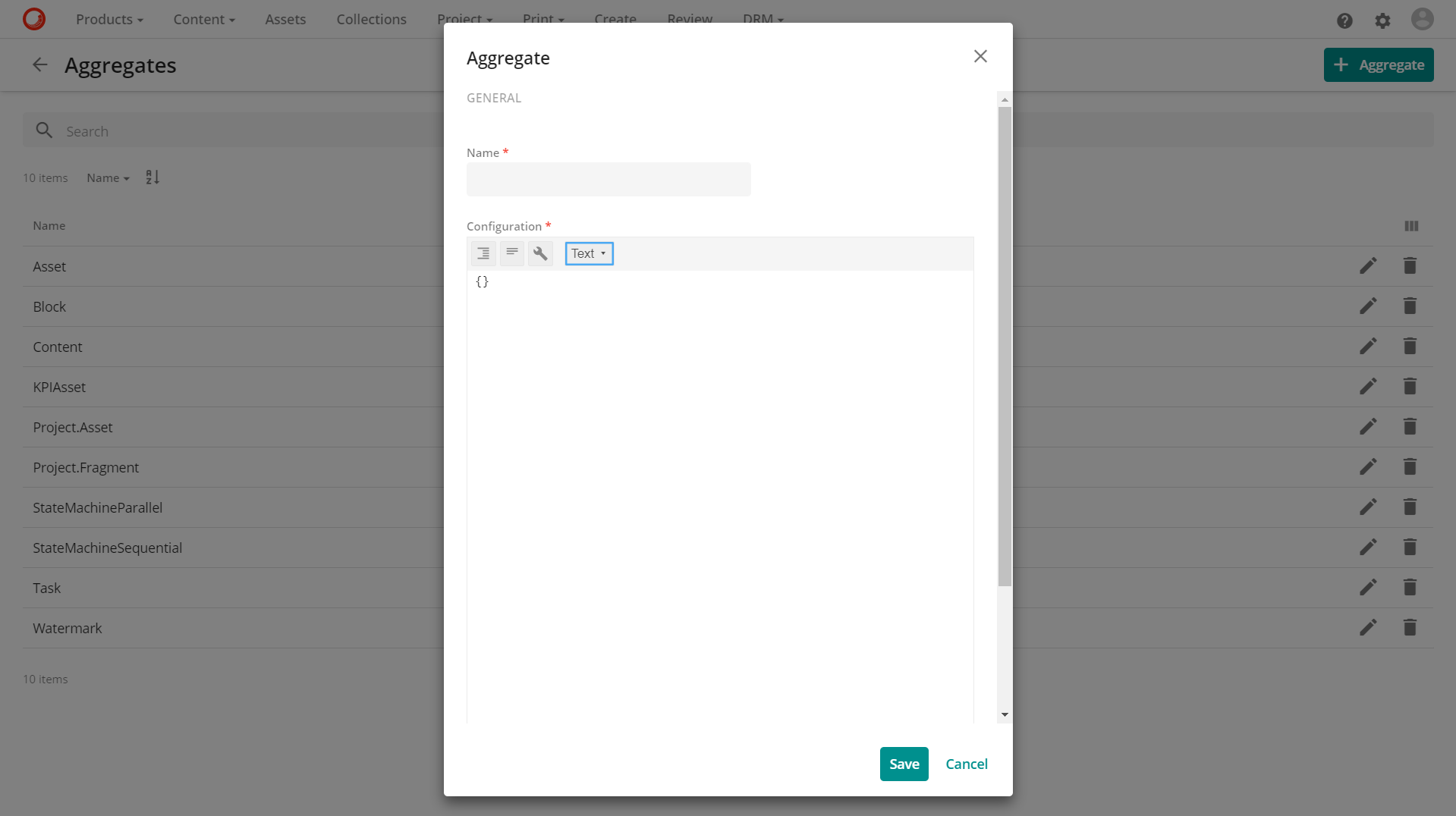1456x816 pixels.
Task: Select the KPIAsset row name
Action: (x=59, y=388)
